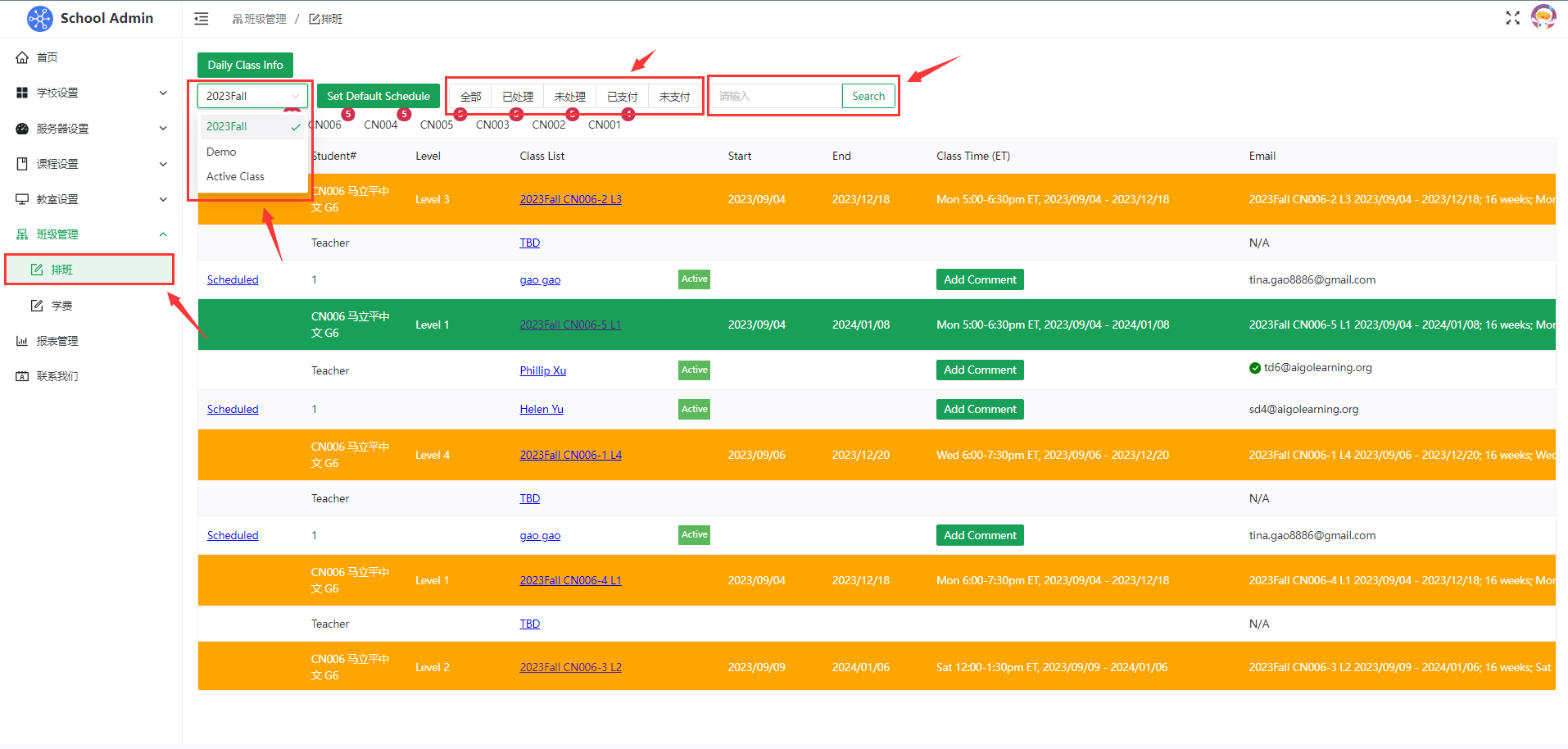This screenshot has width=1568, height=749.
Task: Choose Active Class from dropdown list
Action: click(235, 176)
